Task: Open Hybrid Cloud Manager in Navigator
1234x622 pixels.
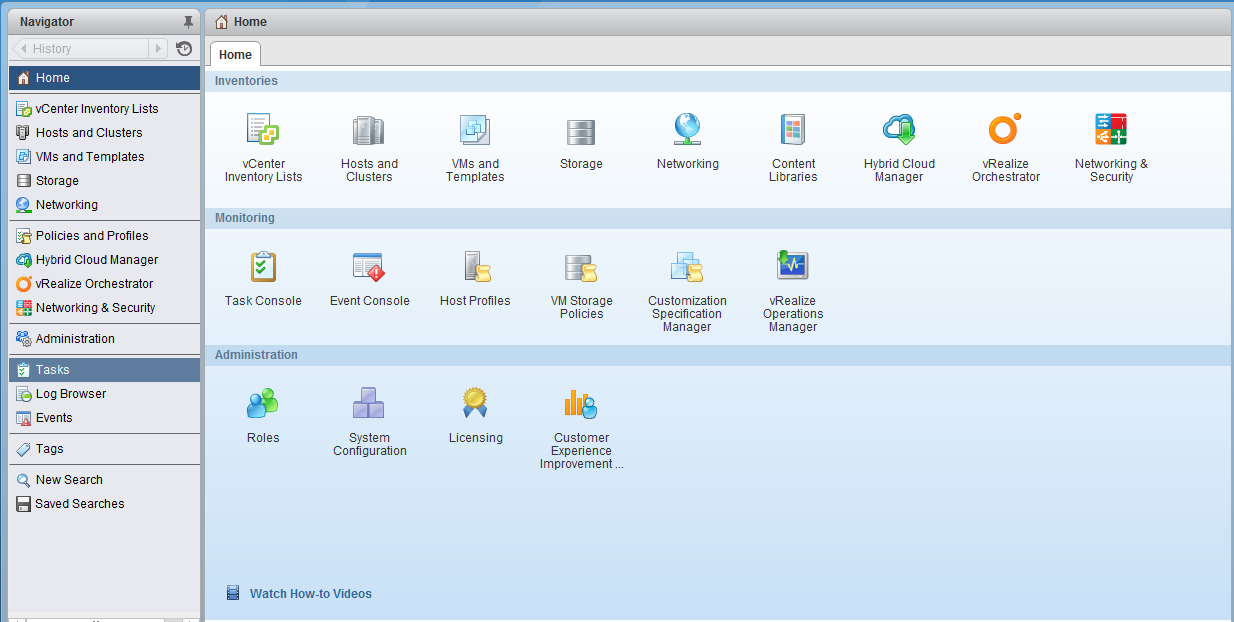Action: click(105, 260)
